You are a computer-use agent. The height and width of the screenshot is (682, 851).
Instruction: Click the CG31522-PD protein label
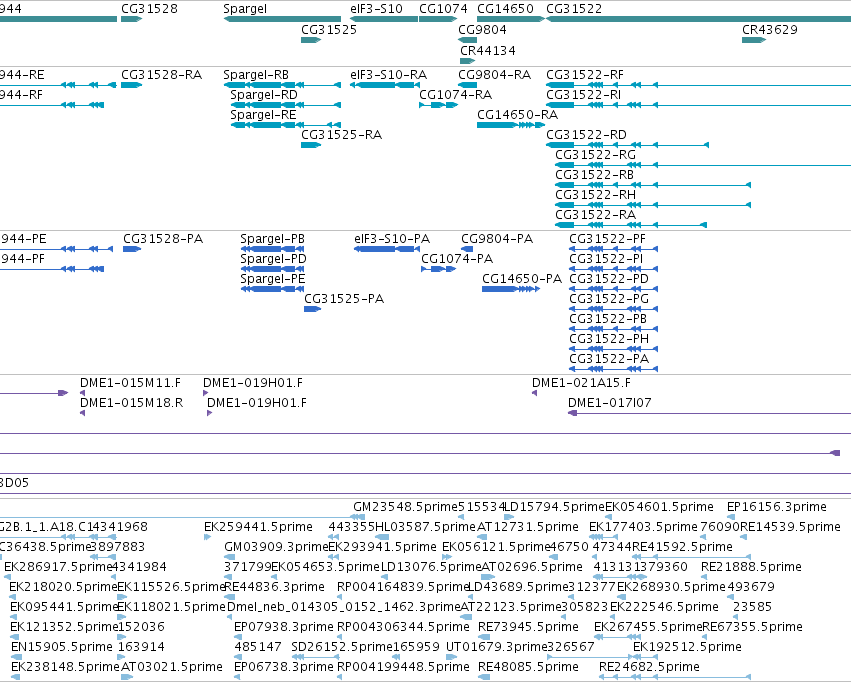tap(609, 279)
